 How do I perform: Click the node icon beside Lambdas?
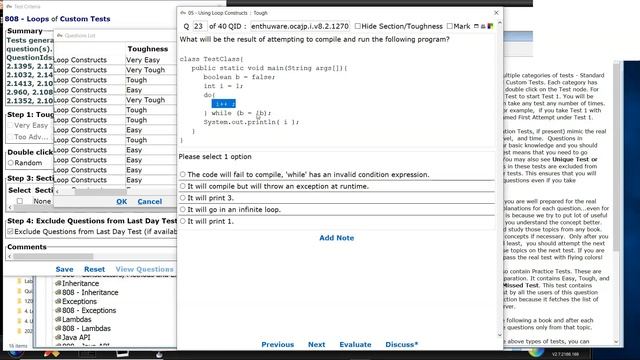tap(58, 319)
